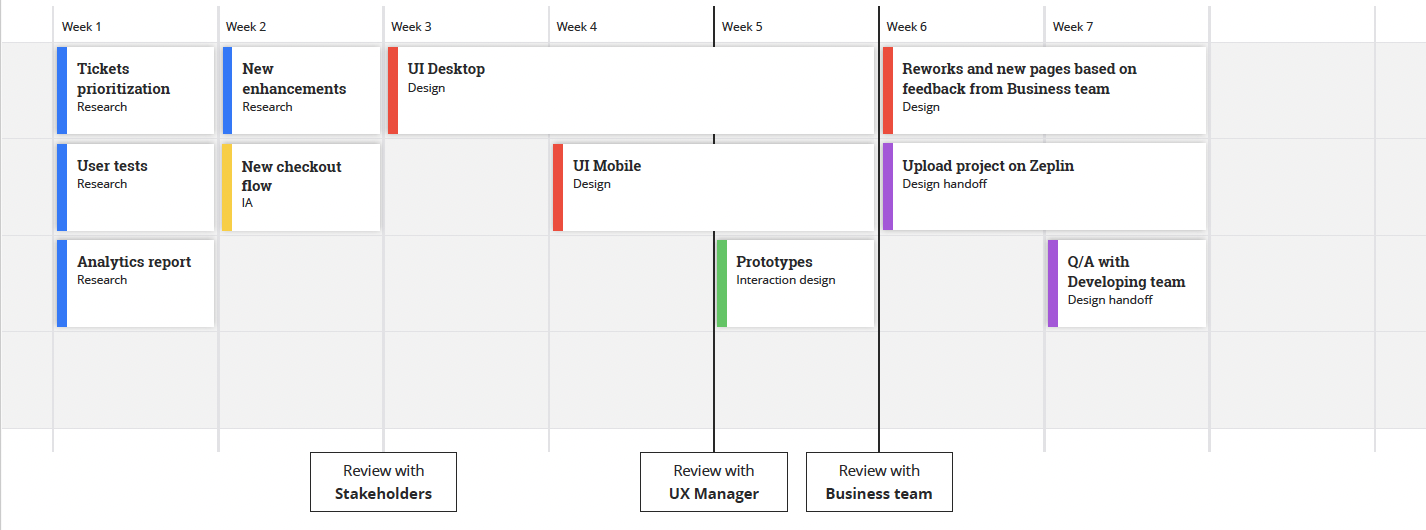1426x530 pixels.
Task: Select the UI Mobile design bar
Action: click(712, 186)
